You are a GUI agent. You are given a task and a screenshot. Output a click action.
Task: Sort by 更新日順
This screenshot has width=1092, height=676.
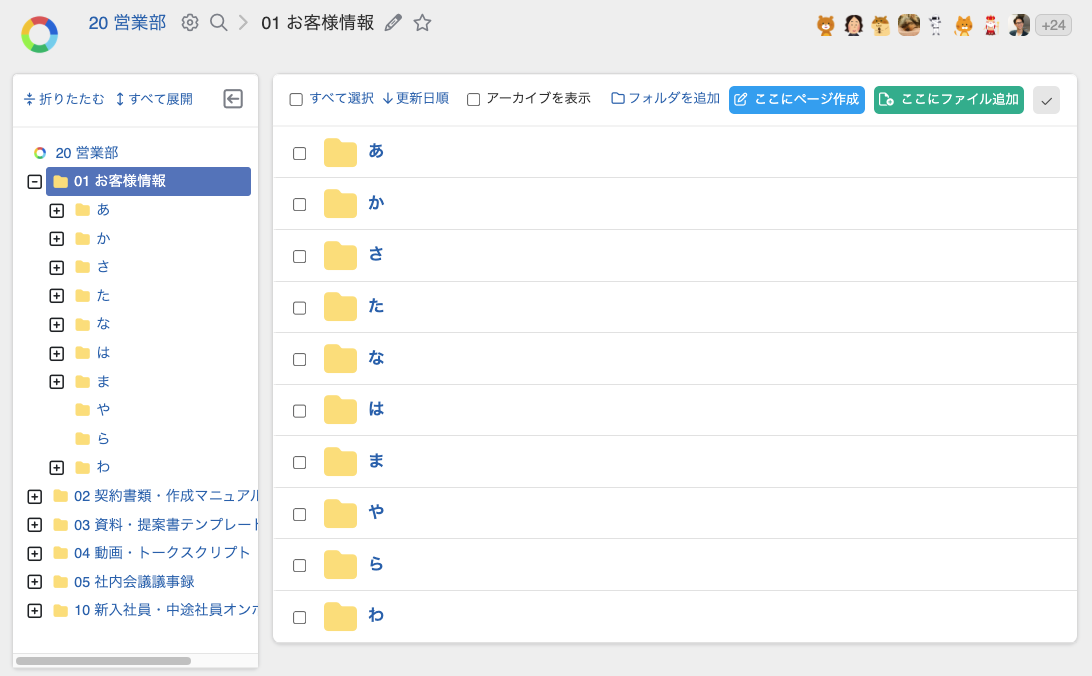tap(416, 99)
